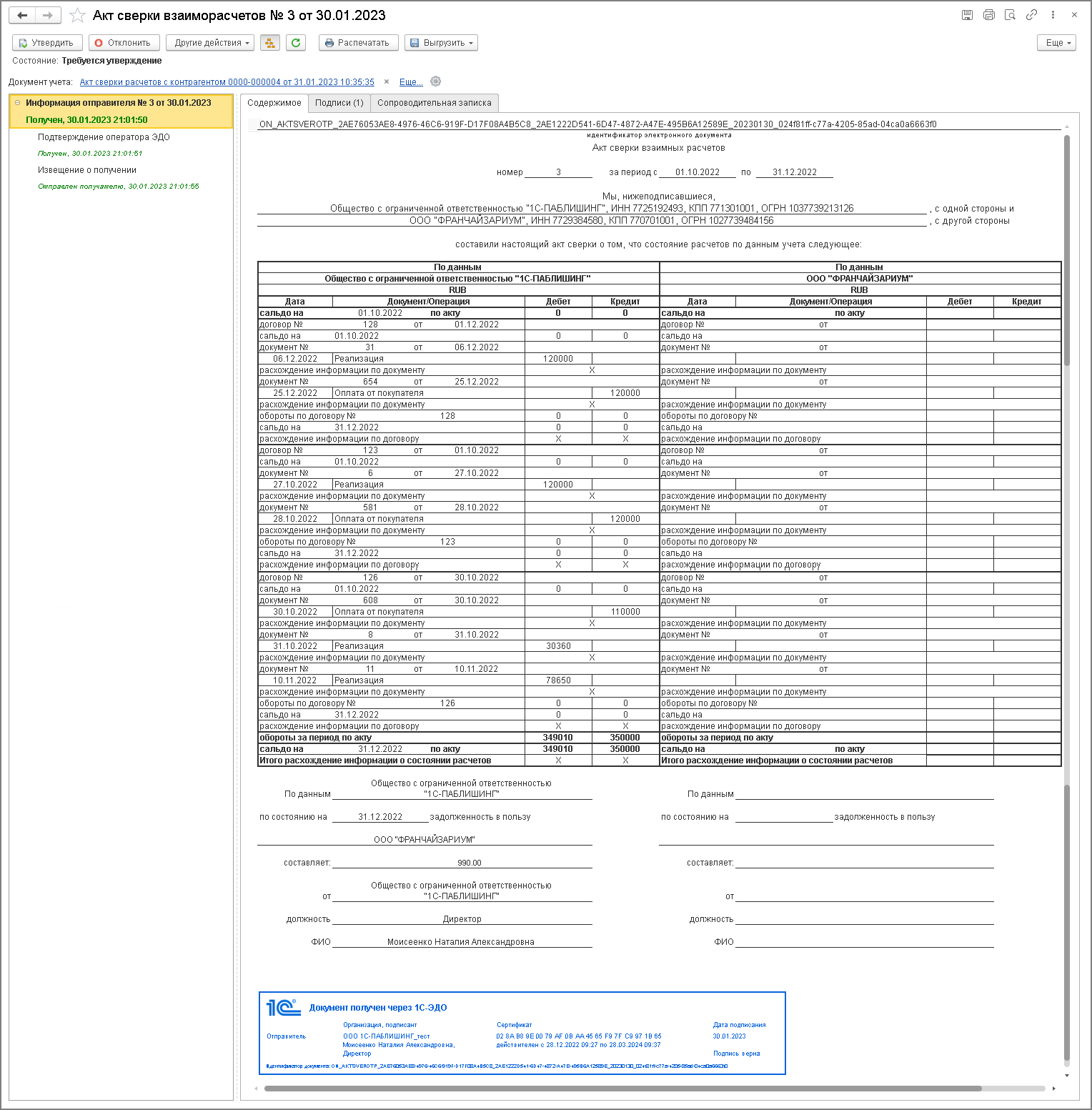1092x1110 pixels.
Task: Open the Акт сверки расчетов с контрагентом link
Action: point(227,82)
